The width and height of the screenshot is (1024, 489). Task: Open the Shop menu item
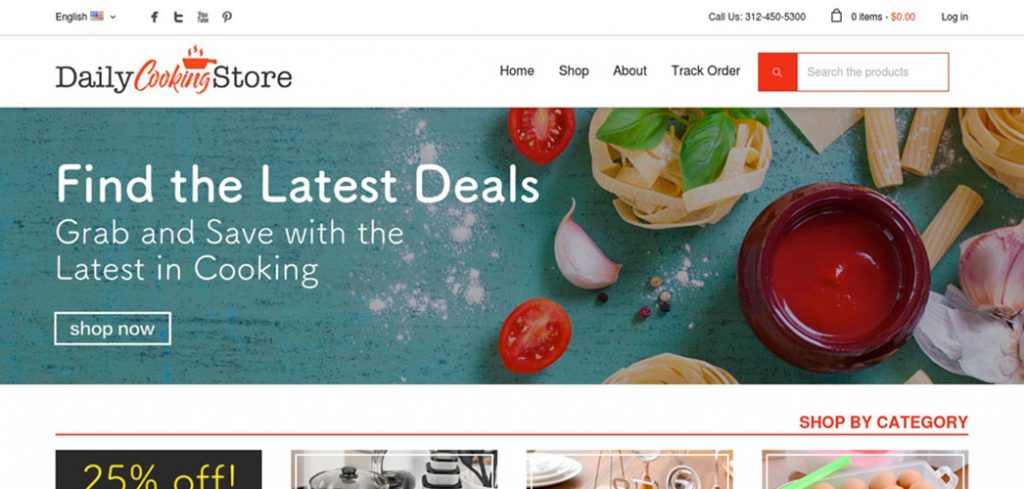coord(573,71)
